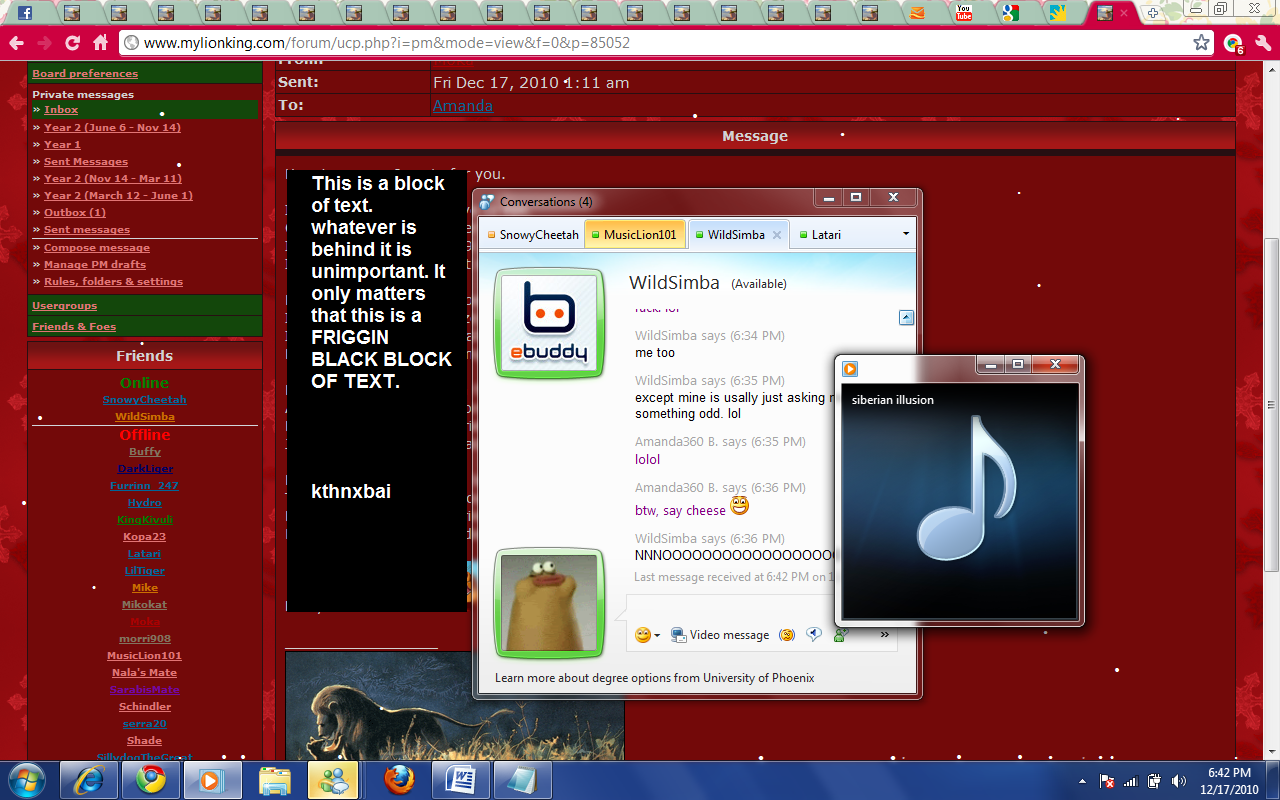1280x800 pixels.
Task: Expand more chat toolbar options chevron
Action: (884, 634)
